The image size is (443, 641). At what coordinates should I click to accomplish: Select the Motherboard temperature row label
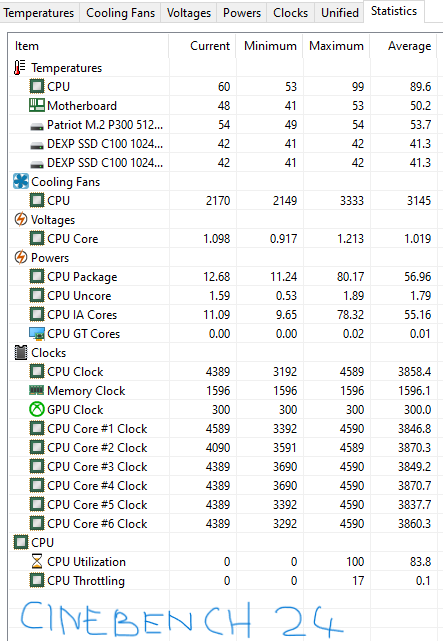point(82,105)
